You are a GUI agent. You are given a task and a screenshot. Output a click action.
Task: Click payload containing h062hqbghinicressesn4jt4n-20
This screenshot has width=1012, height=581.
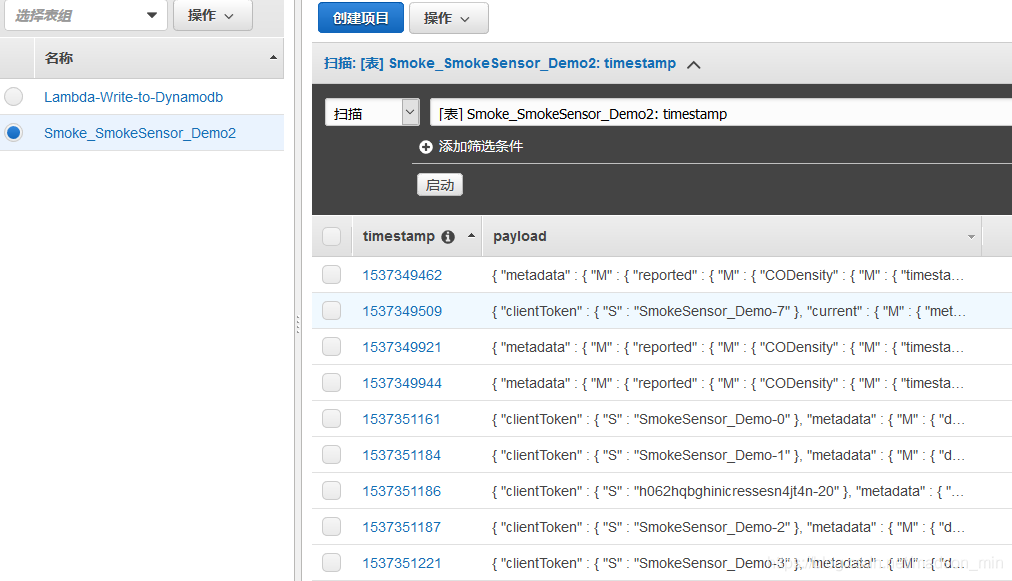(728, 491)
